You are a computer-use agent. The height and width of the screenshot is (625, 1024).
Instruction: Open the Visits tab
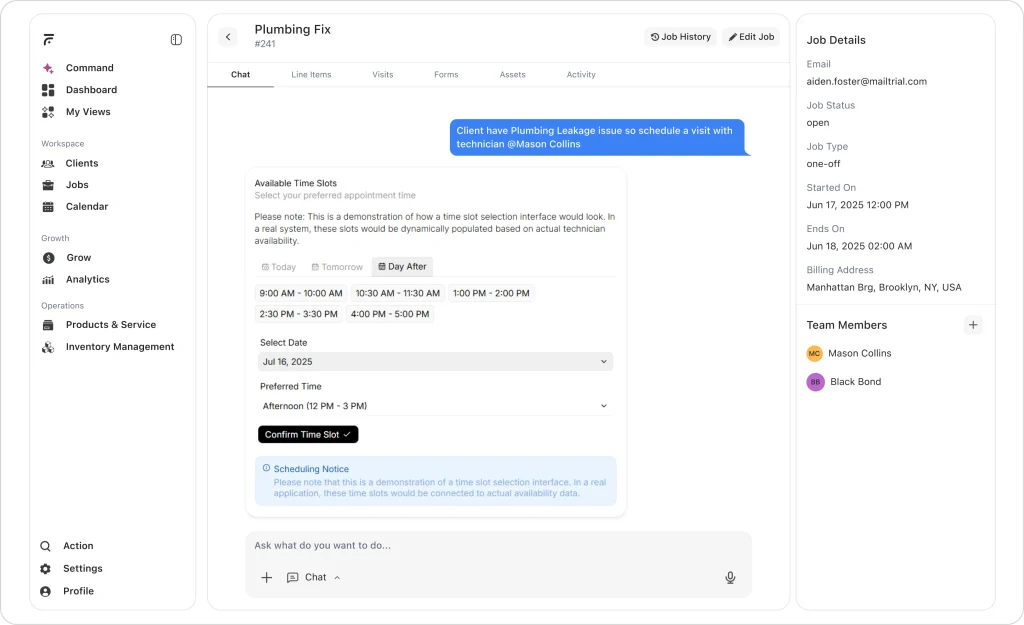[383, 74]
